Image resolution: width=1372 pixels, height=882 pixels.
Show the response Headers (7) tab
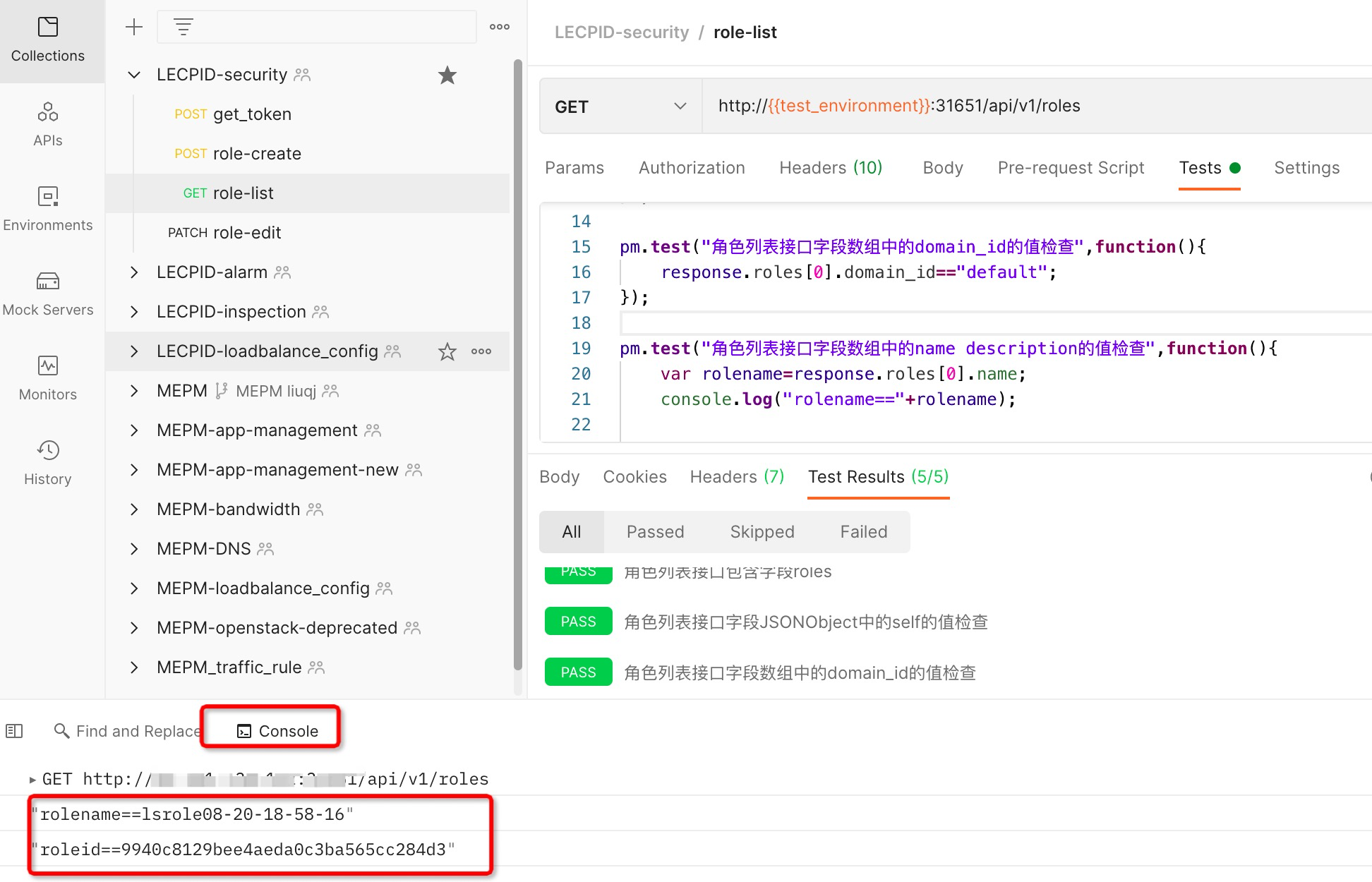tap(737, 477)
